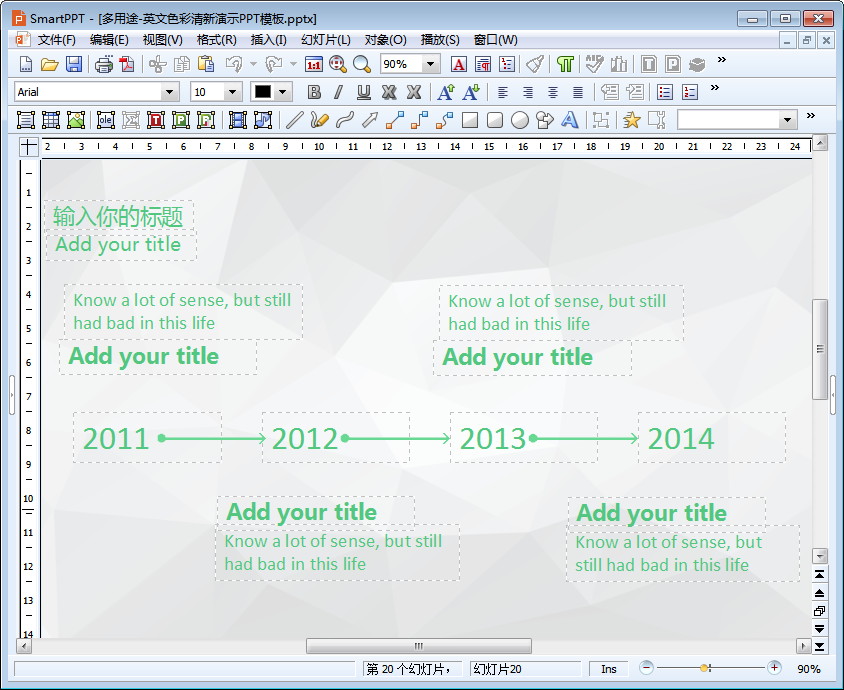Viewport: 844px width, 690px height.
Task: Click the horizontal scrollbar thumb
Action: pos(419,646)
